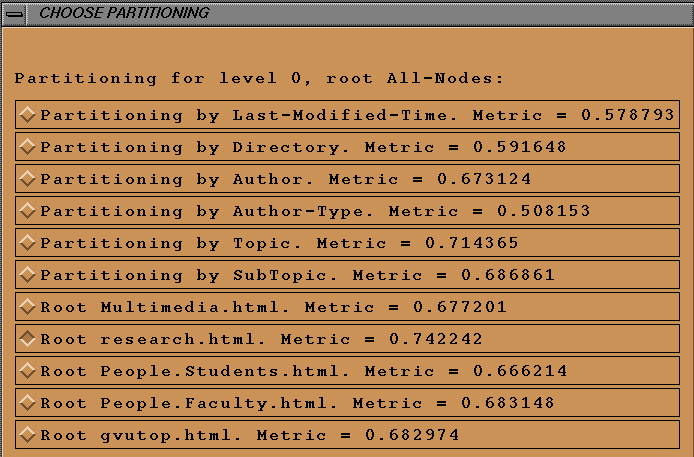Enable the diamond for Partitioning by SubTopic
694x457 pixels.
click(x=28, y=275)
